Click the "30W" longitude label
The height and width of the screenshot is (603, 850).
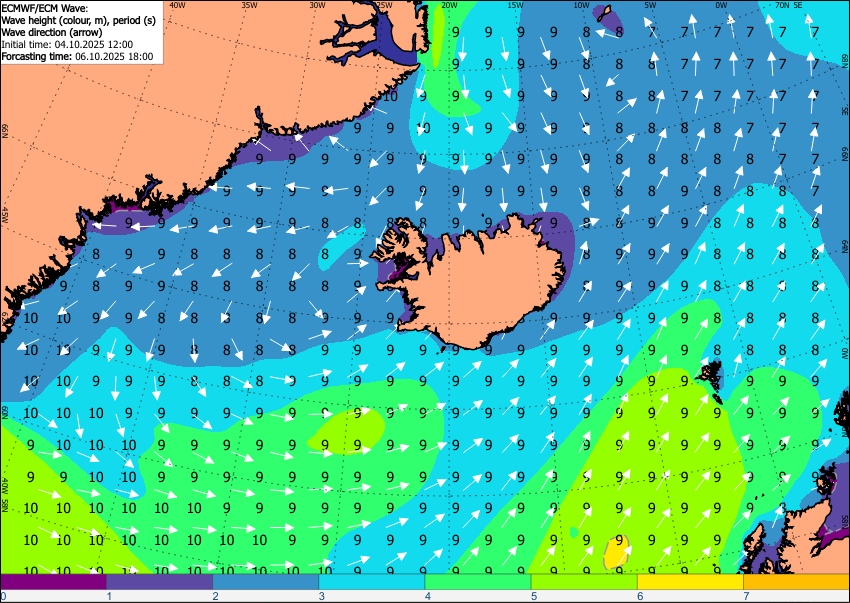coord(317,5)
